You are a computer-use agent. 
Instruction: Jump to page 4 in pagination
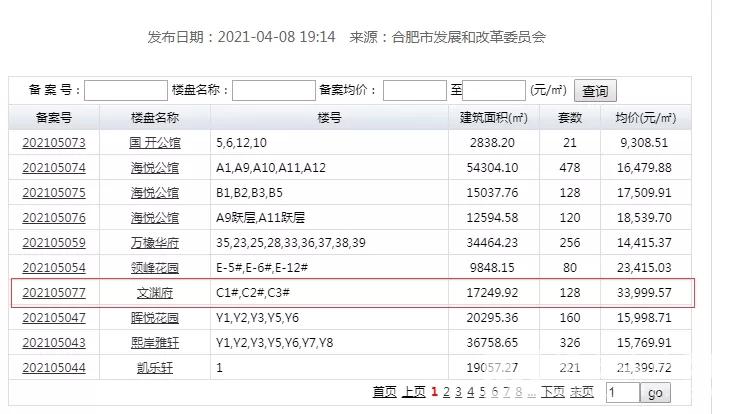(x=471, y=392)
